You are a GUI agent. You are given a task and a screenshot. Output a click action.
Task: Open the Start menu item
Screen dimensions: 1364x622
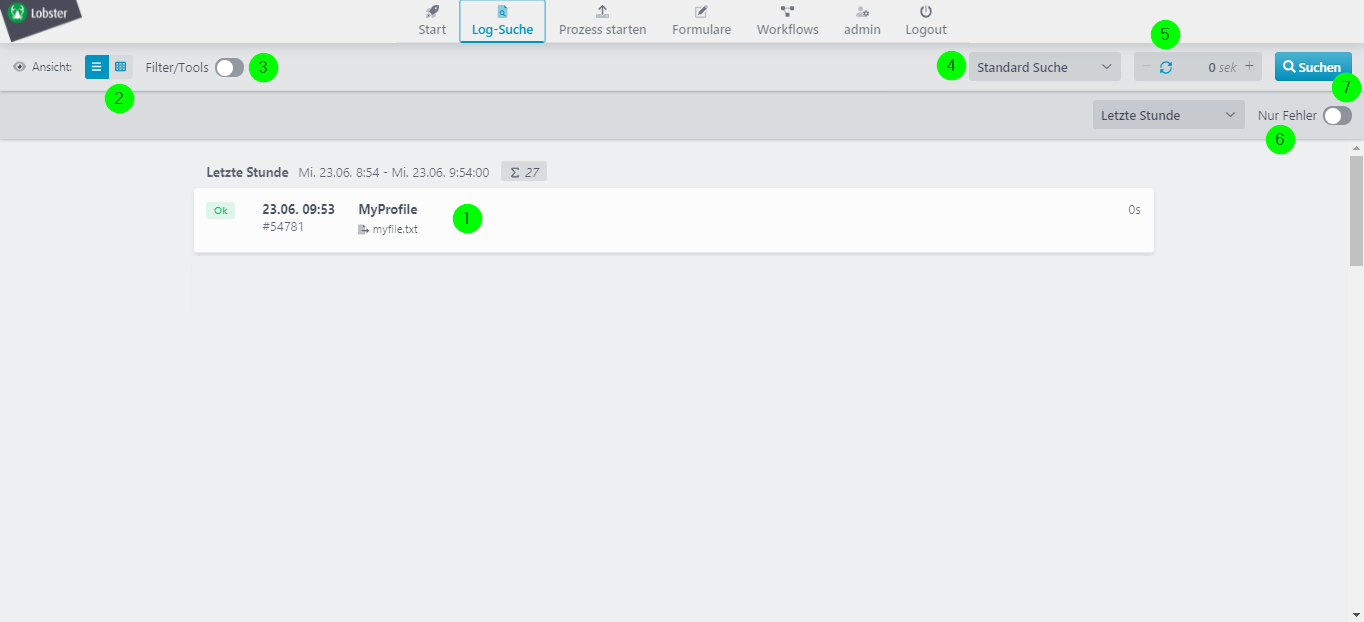pyautogui.click(x=432, y=21)
